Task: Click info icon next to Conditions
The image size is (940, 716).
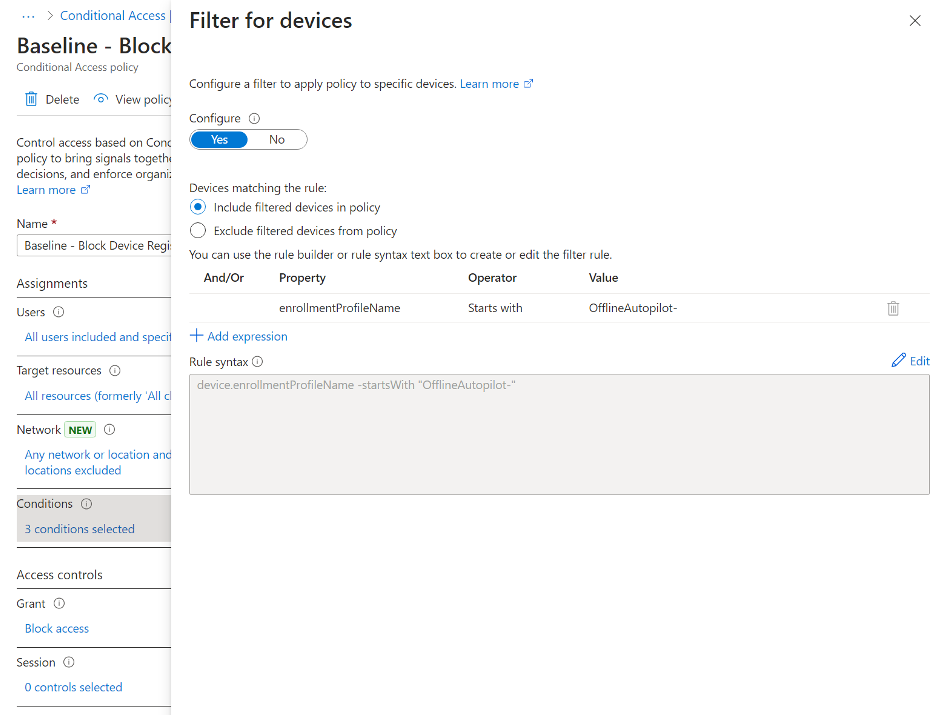Action: point(86,504)
